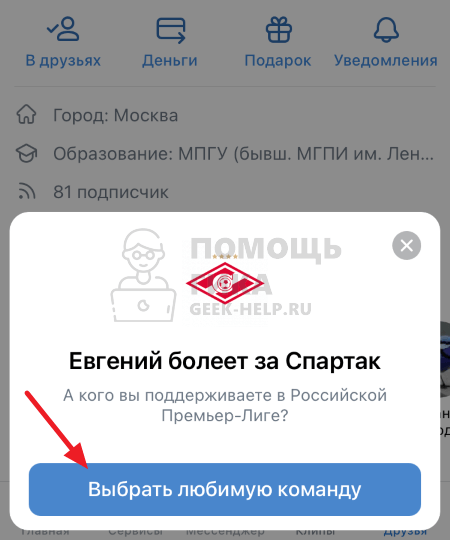Click Выбрать любимую команду button
This screenshot has width=450, height=540.
point(225,489)
